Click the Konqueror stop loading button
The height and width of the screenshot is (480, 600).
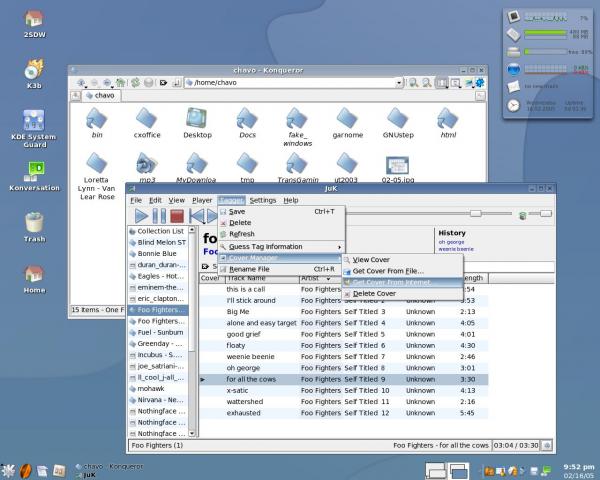pyautogui.click(x=149, y=82)
